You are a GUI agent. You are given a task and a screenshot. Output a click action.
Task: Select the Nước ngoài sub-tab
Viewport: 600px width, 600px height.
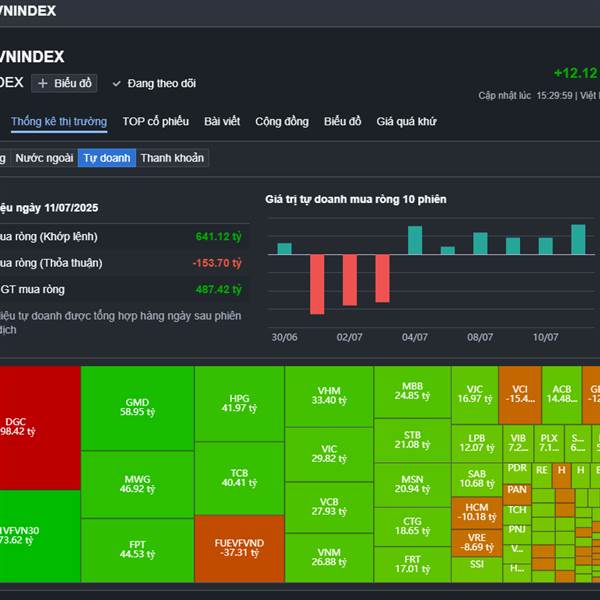[x=44, y=158]
